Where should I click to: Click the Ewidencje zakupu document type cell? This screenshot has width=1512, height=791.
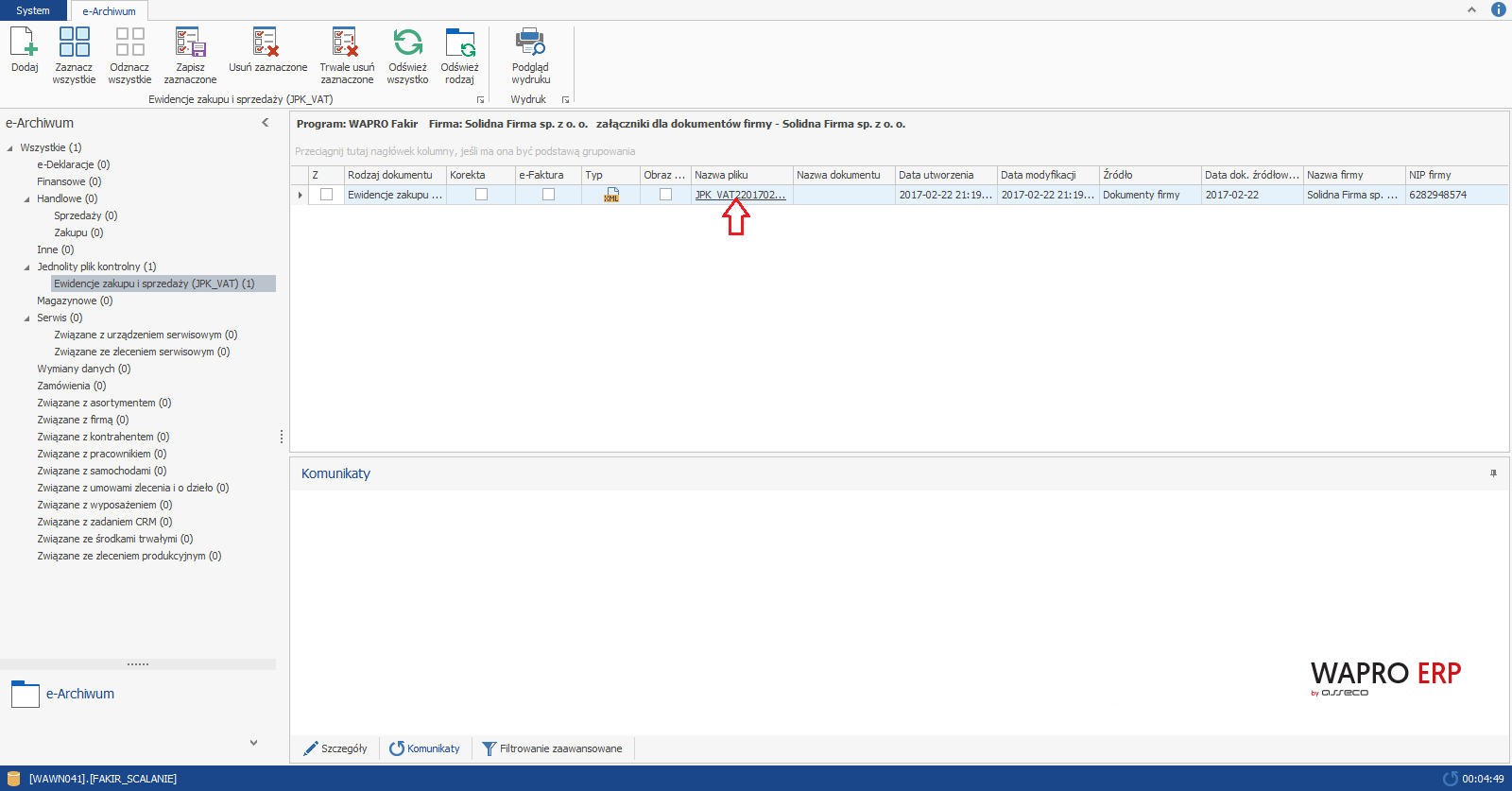395,195
